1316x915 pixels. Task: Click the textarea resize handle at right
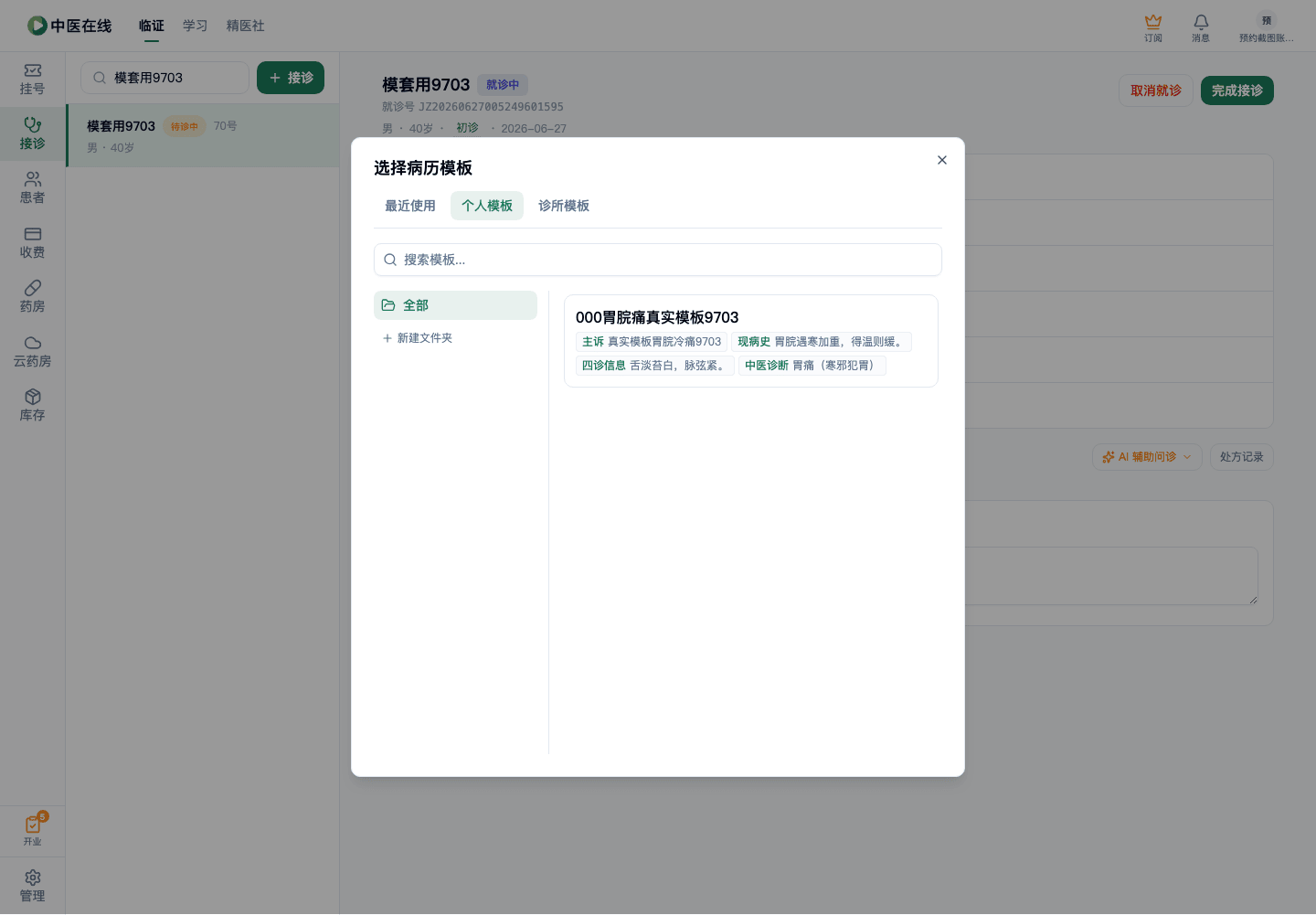click(x=1253, y=600)
